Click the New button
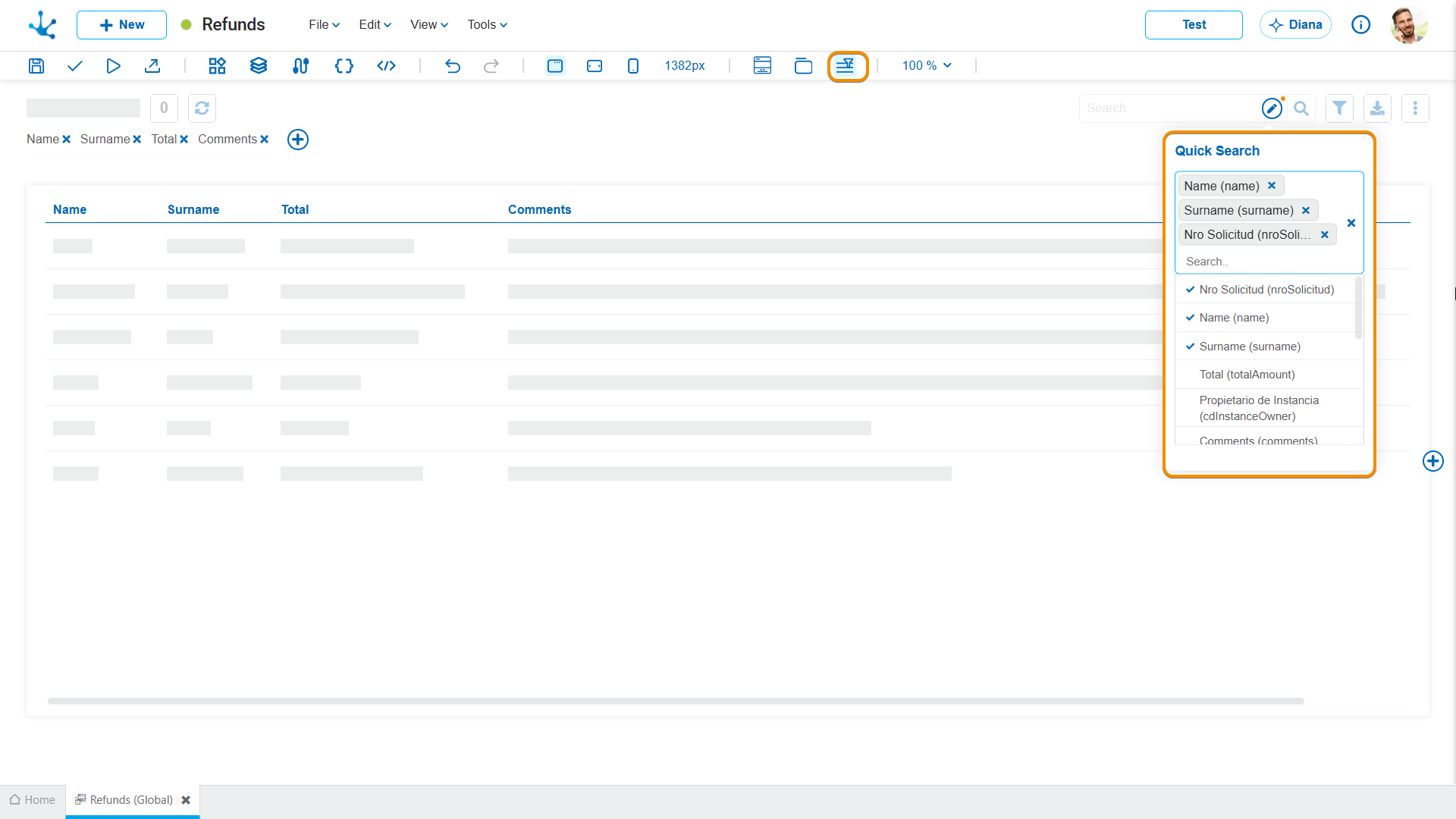Viewport: 1456px width, 819px height. point(121,25)
